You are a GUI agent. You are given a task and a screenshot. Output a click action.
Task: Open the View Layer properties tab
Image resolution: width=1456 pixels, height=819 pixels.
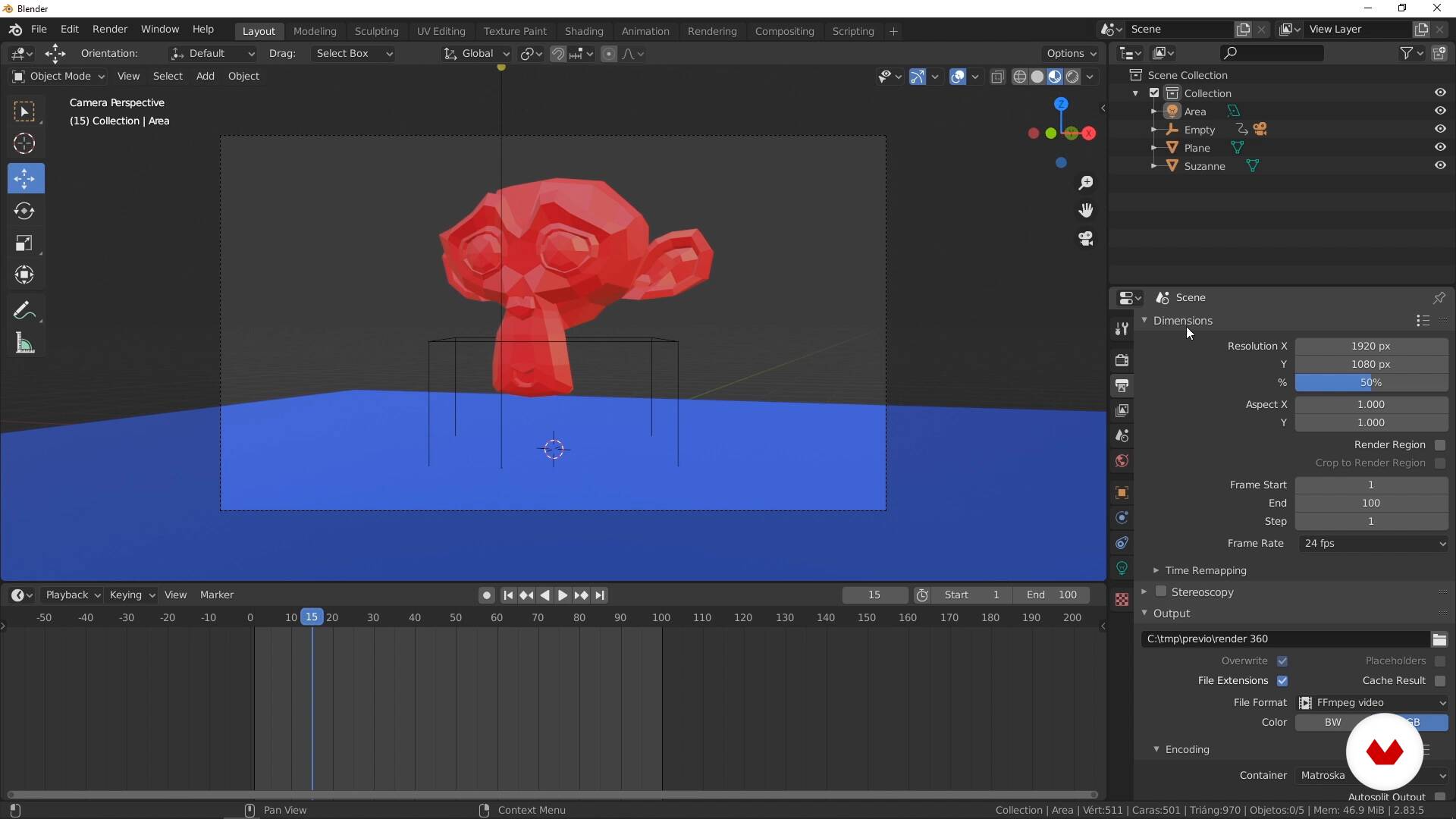tap(1122, 410)
